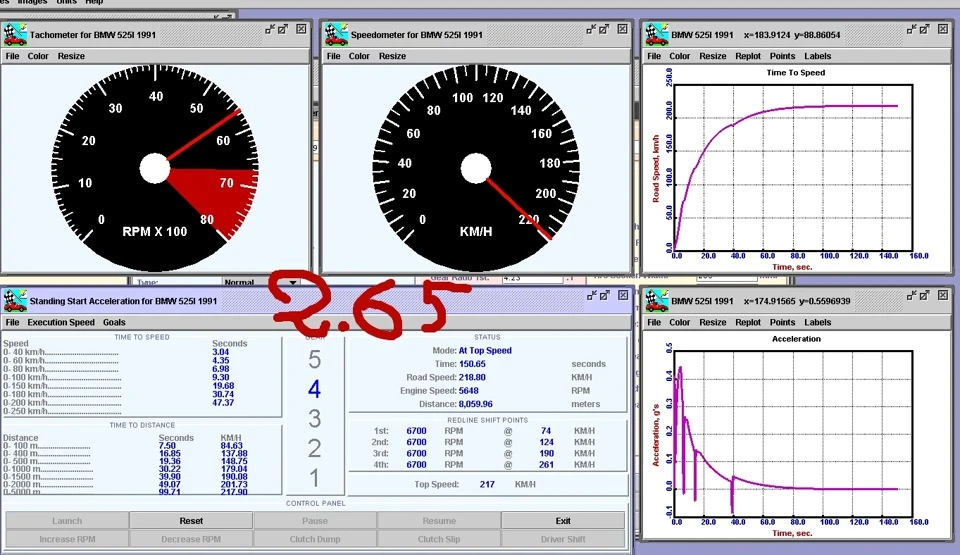This screenshot has width=960, height=555.
Task: Open Resize menu in Acceleration graph window
Action: click(x=713, y=322)
